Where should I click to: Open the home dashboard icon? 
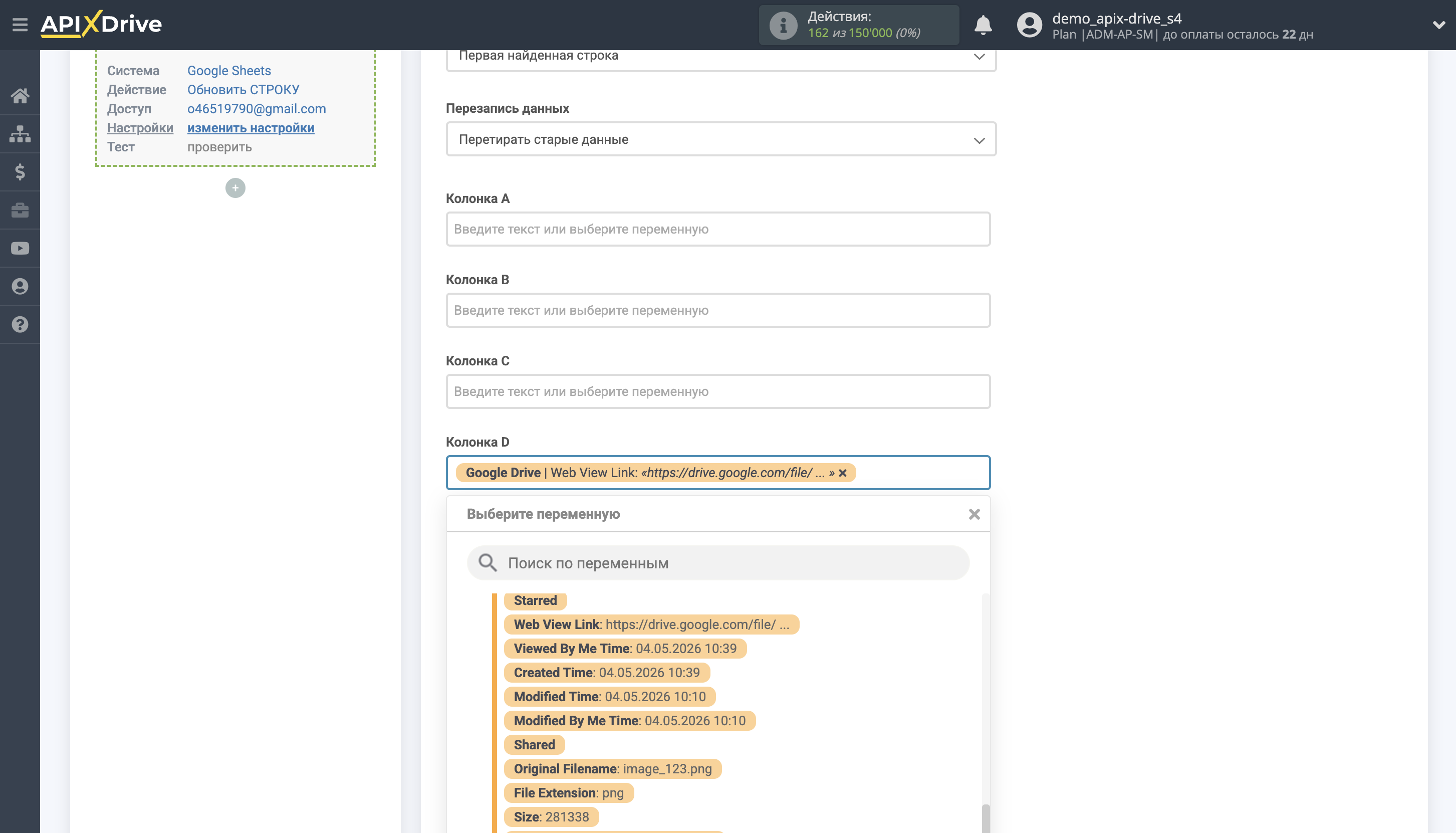click(x=20, y=96)
